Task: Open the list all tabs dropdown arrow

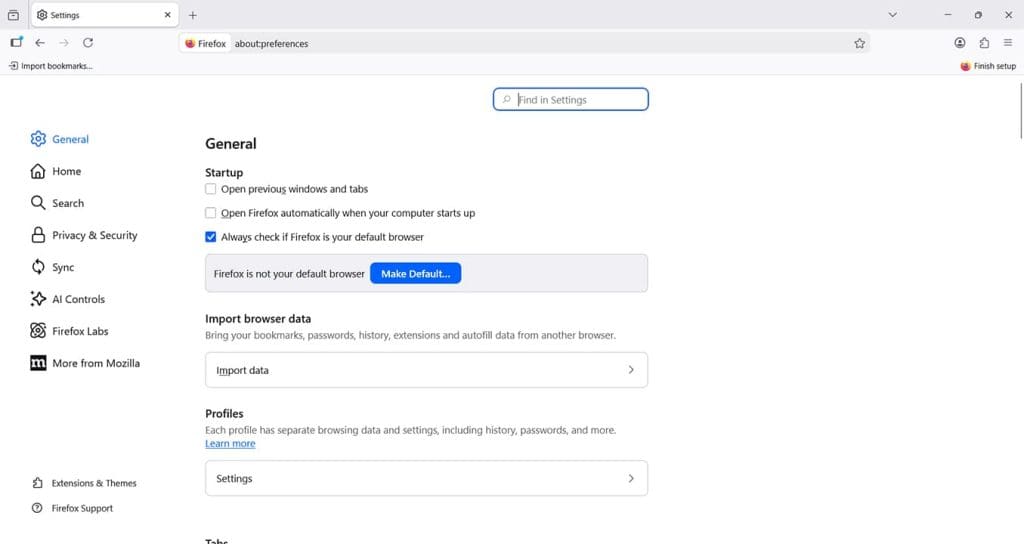Action: click(893, 14)
